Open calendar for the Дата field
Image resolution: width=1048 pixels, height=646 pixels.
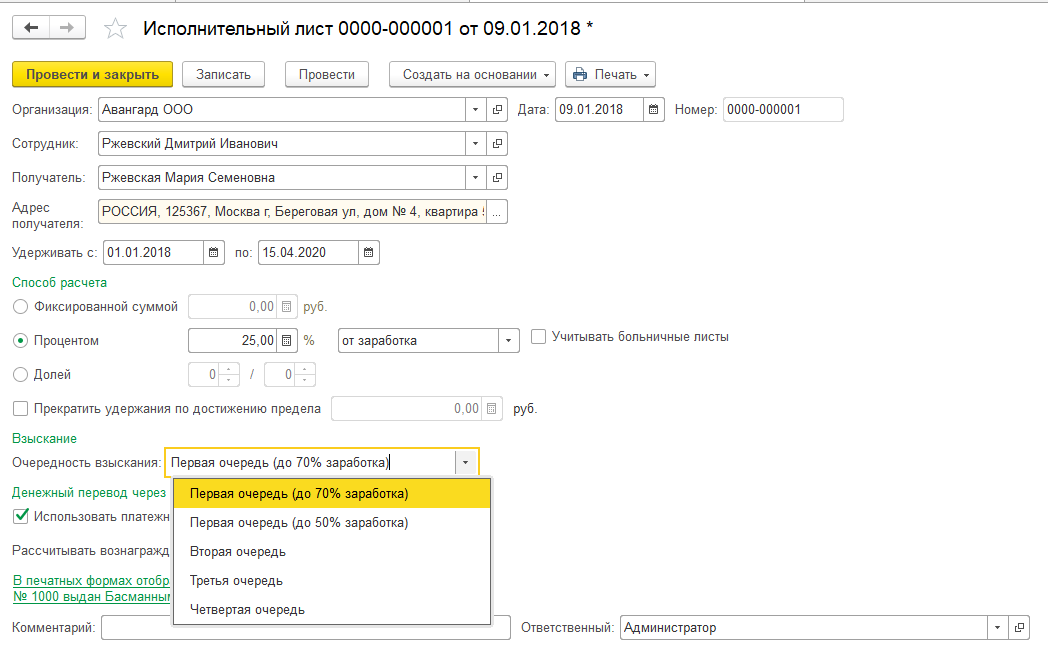point(654,110)
